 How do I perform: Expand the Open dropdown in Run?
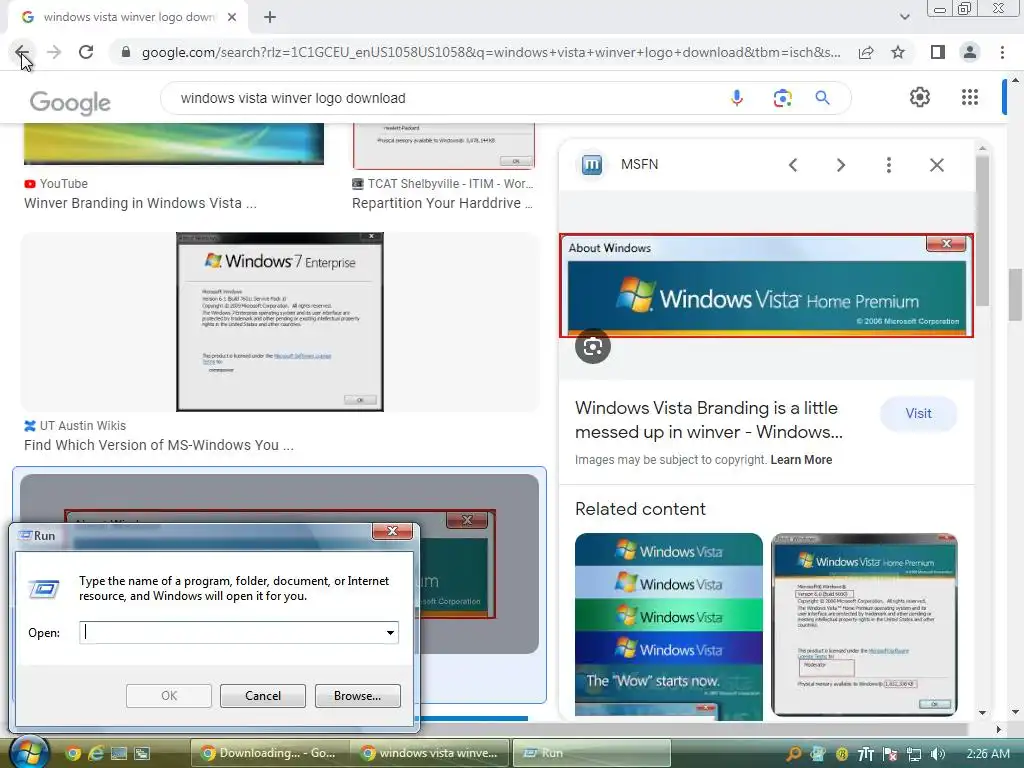pos(390,632)
